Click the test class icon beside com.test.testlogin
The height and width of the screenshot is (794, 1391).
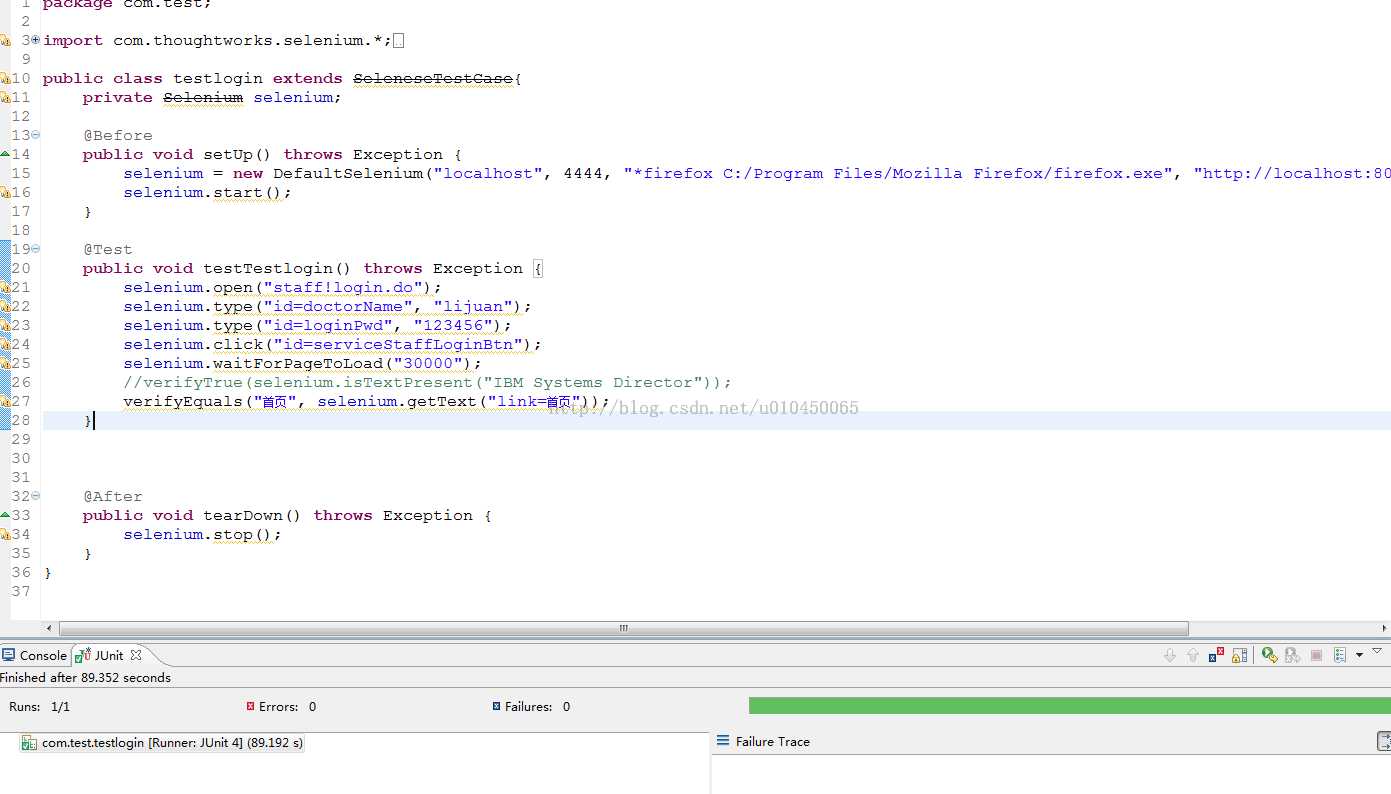(30, 743)
